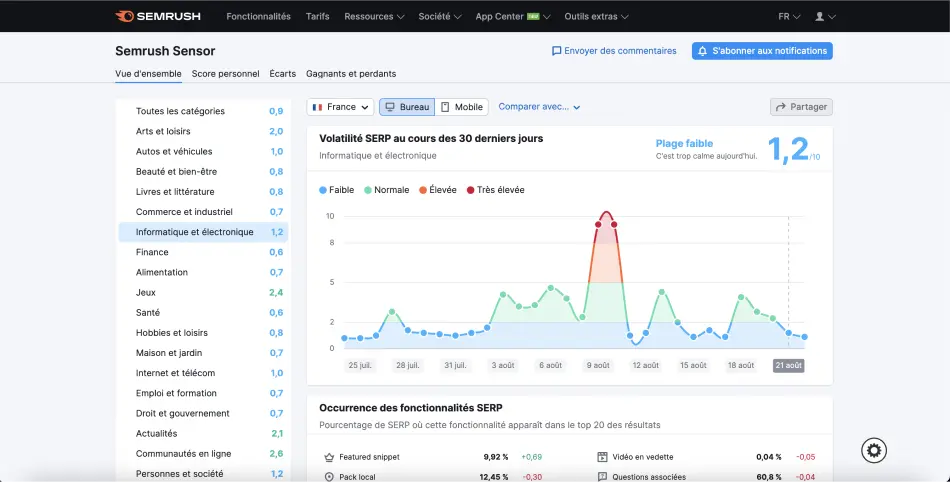Screen dimensions: 950x482
Task: Select Emploi et formation category
Action: point(204,393)
